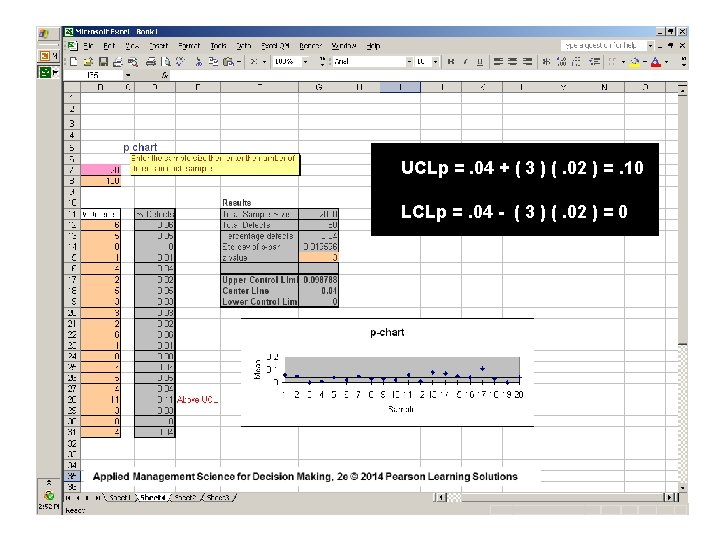Open the Data menu
This screenshot has height=540, width=720.
(x=244, y=45)
